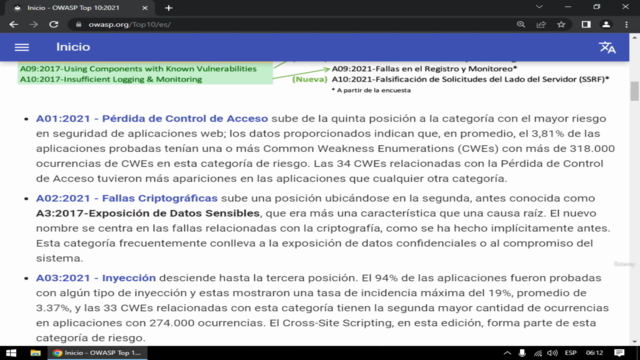The width and height of the screenshot is (640, 360).
Task: Share this page via share icon
Action: click(541, 24)
